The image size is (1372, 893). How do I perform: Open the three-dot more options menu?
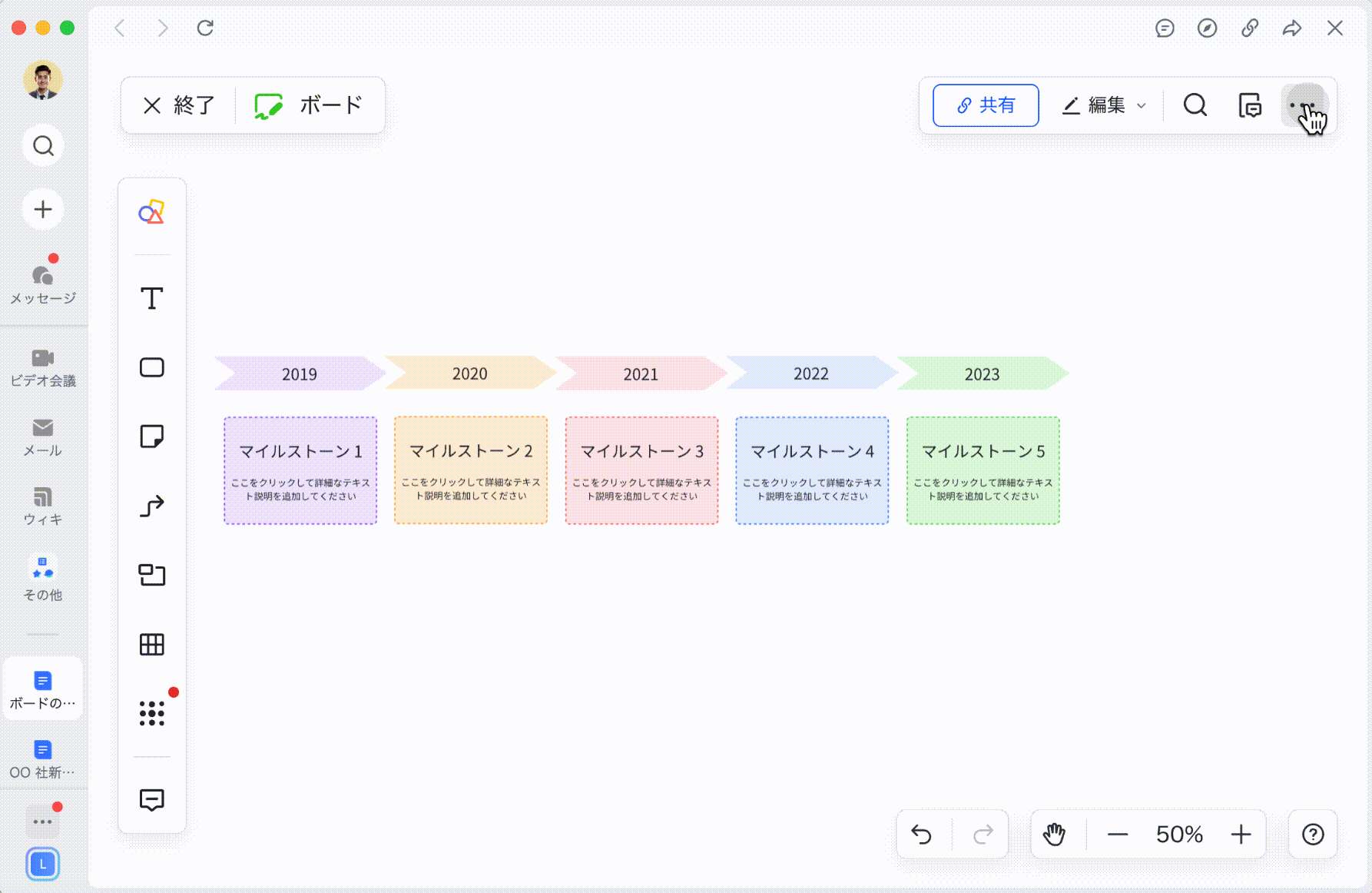pos(1303,105)
